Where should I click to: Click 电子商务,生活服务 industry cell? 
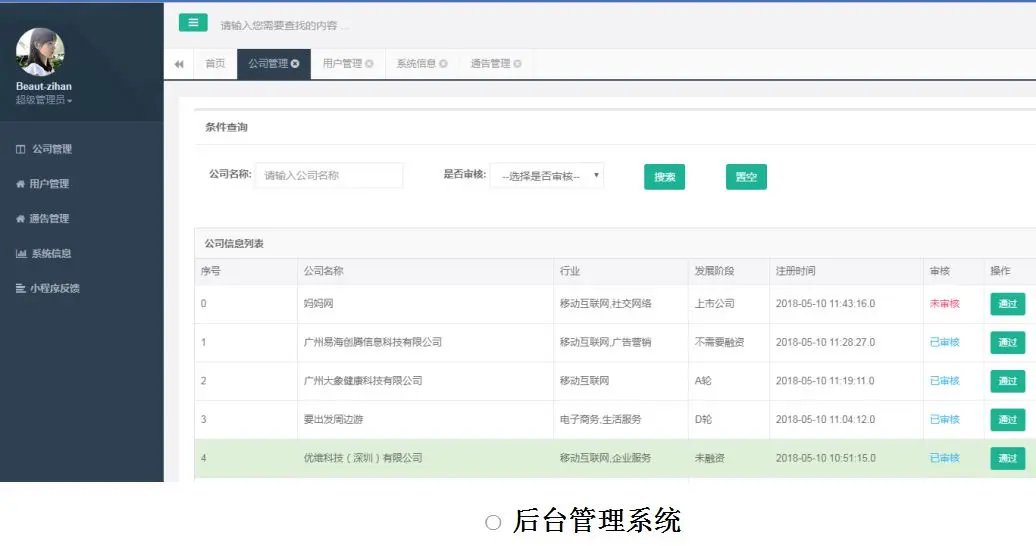[x=600, y=420]
